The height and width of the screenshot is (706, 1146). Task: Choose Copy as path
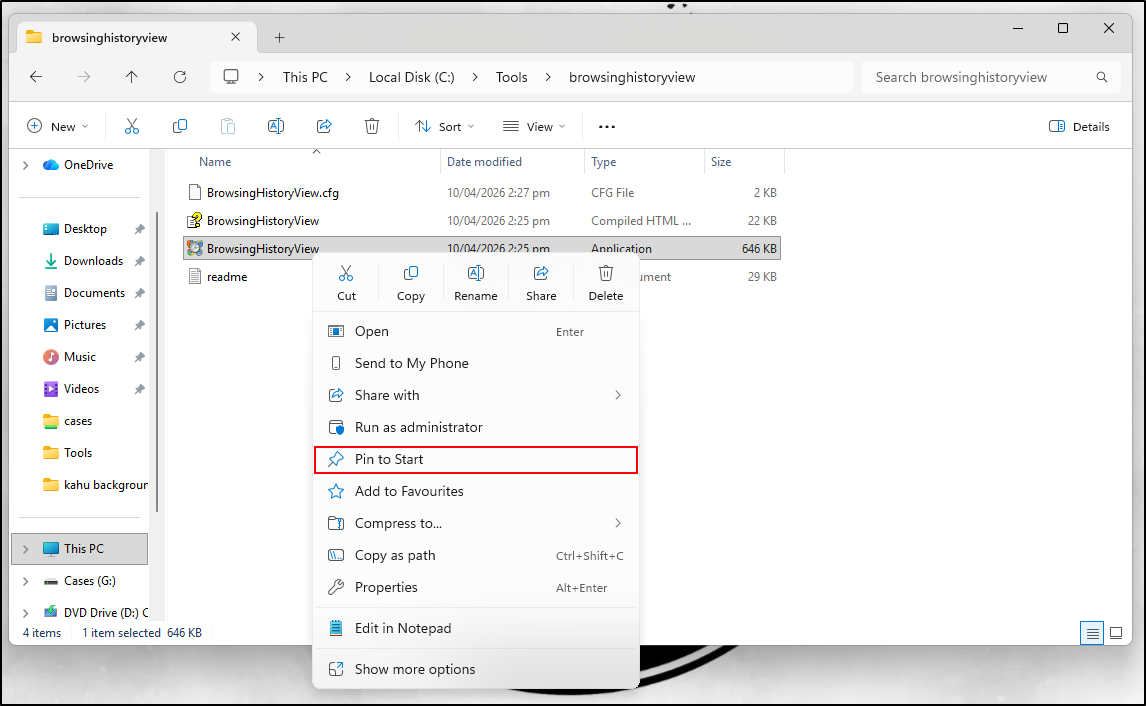tap(476, 555)
